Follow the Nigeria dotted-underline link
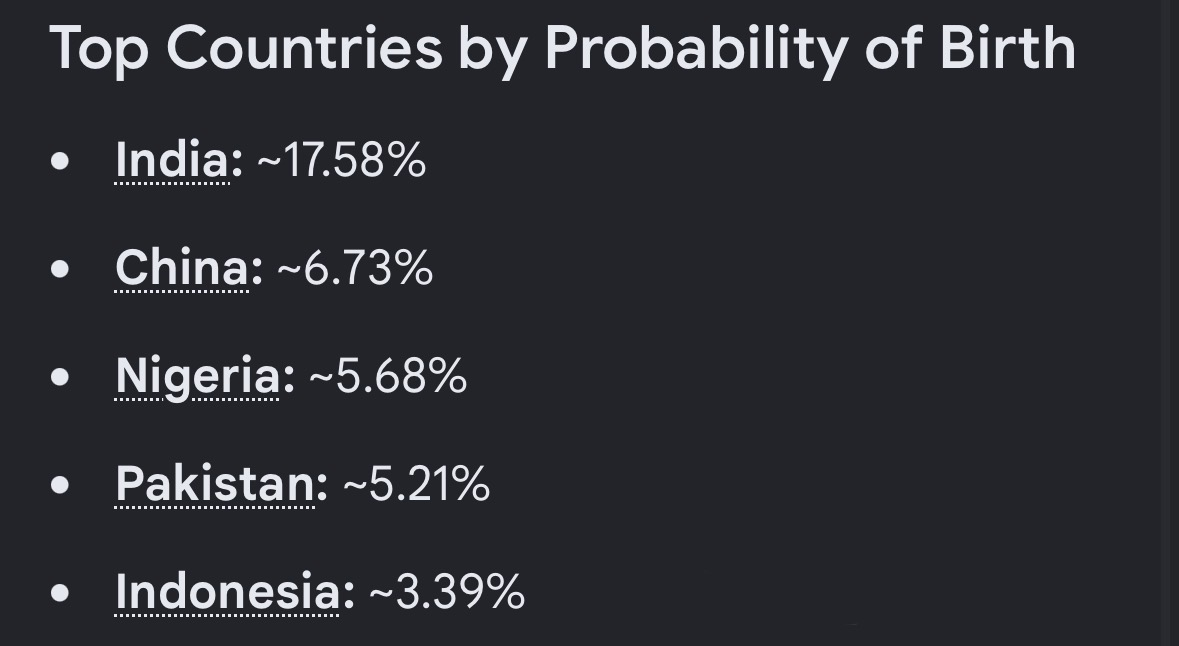The image size is (1179, 646). [197, 376]
